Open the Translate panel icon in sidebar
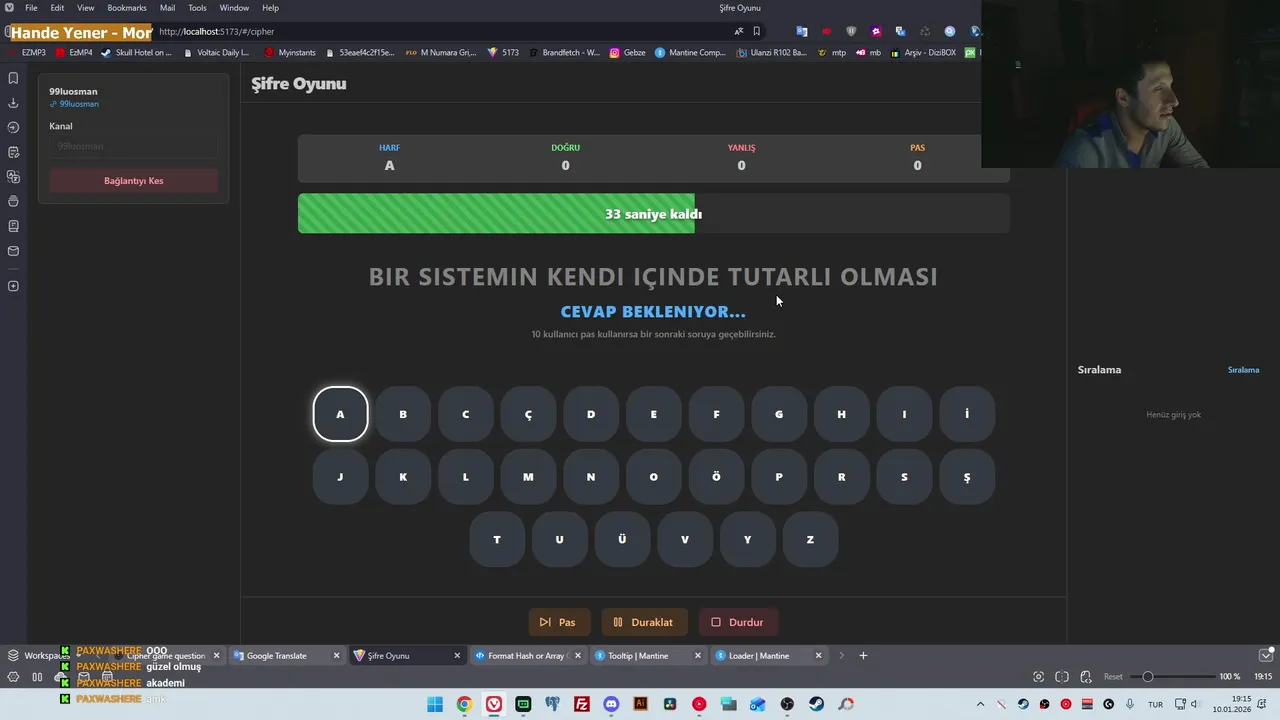1280x720 pixels. coord(13,177)
